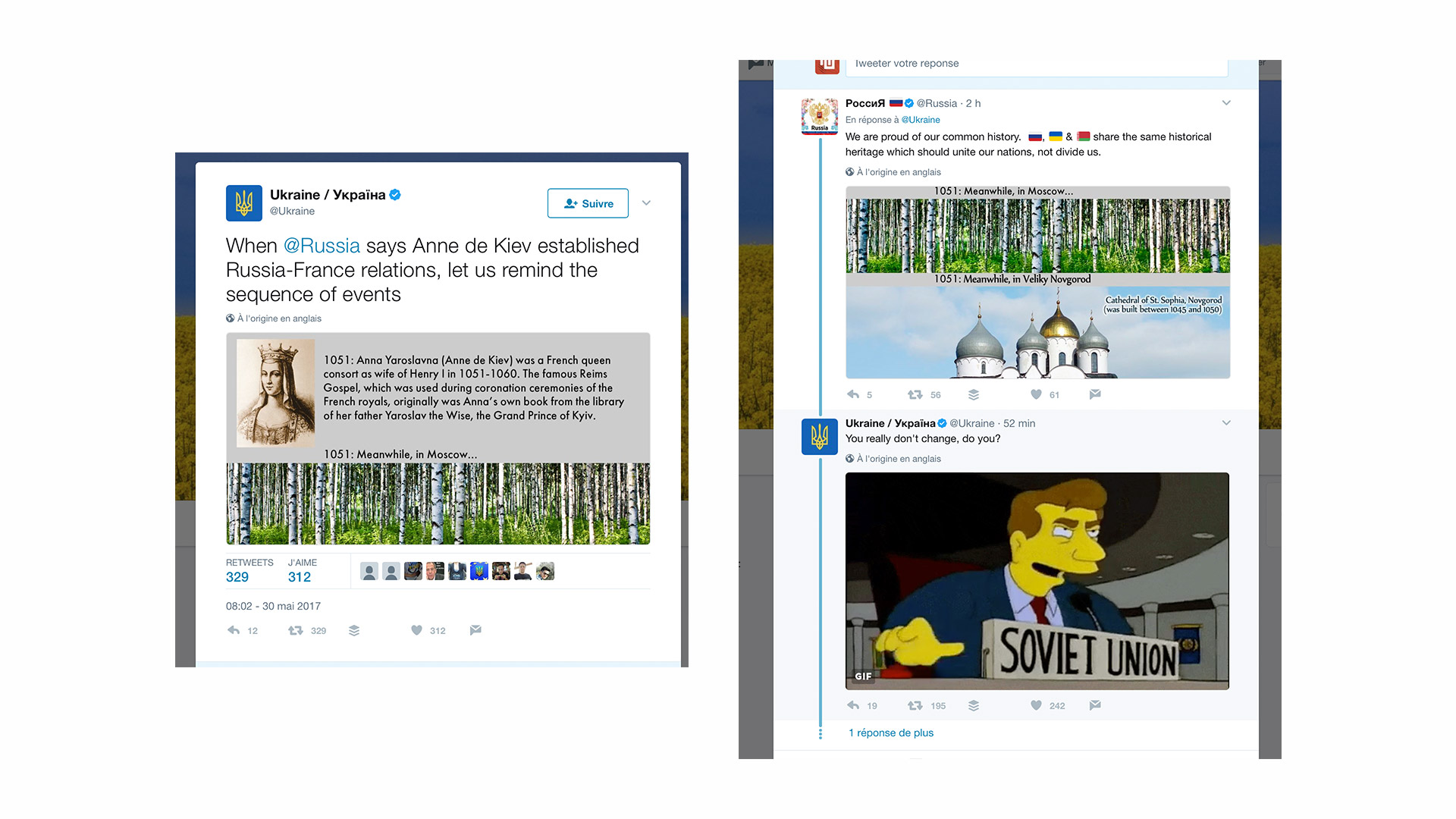Click the Suivre follow button

click(x=588, y=203)
